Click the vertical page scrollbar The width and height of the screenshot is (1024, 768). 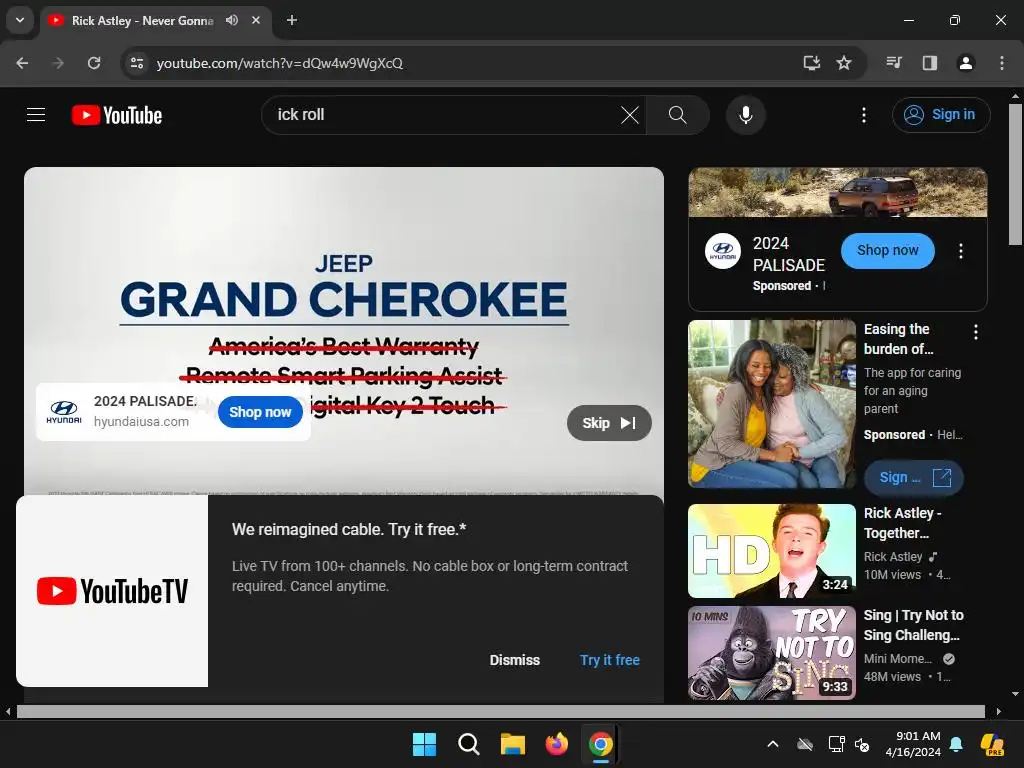pyautogui.click(x=1016, y=174)
